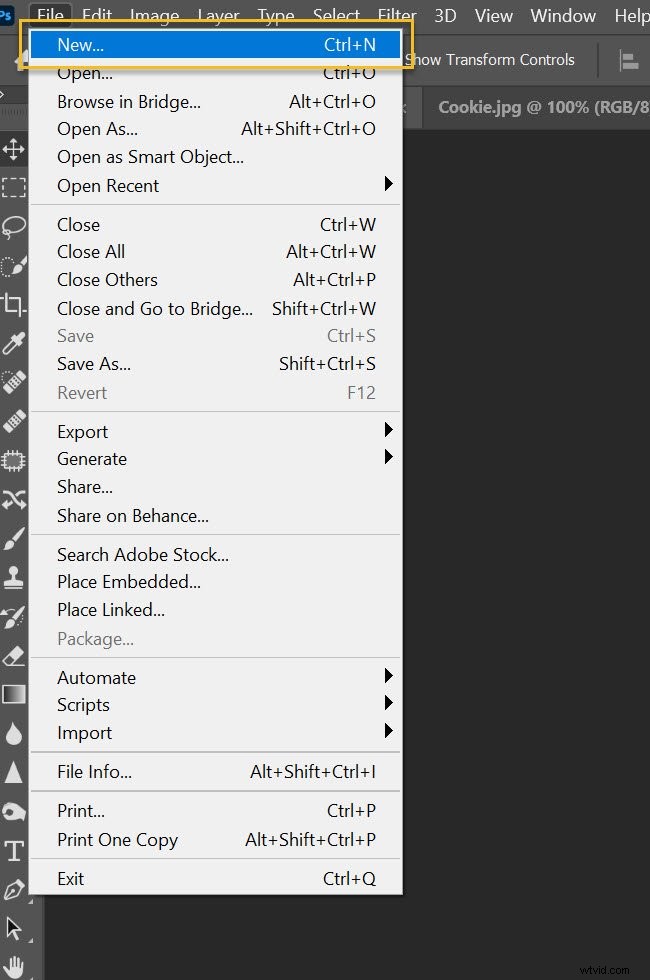Activate the Lasso tool
Viewport: 650px width, 980px height.
pos(14,226)
